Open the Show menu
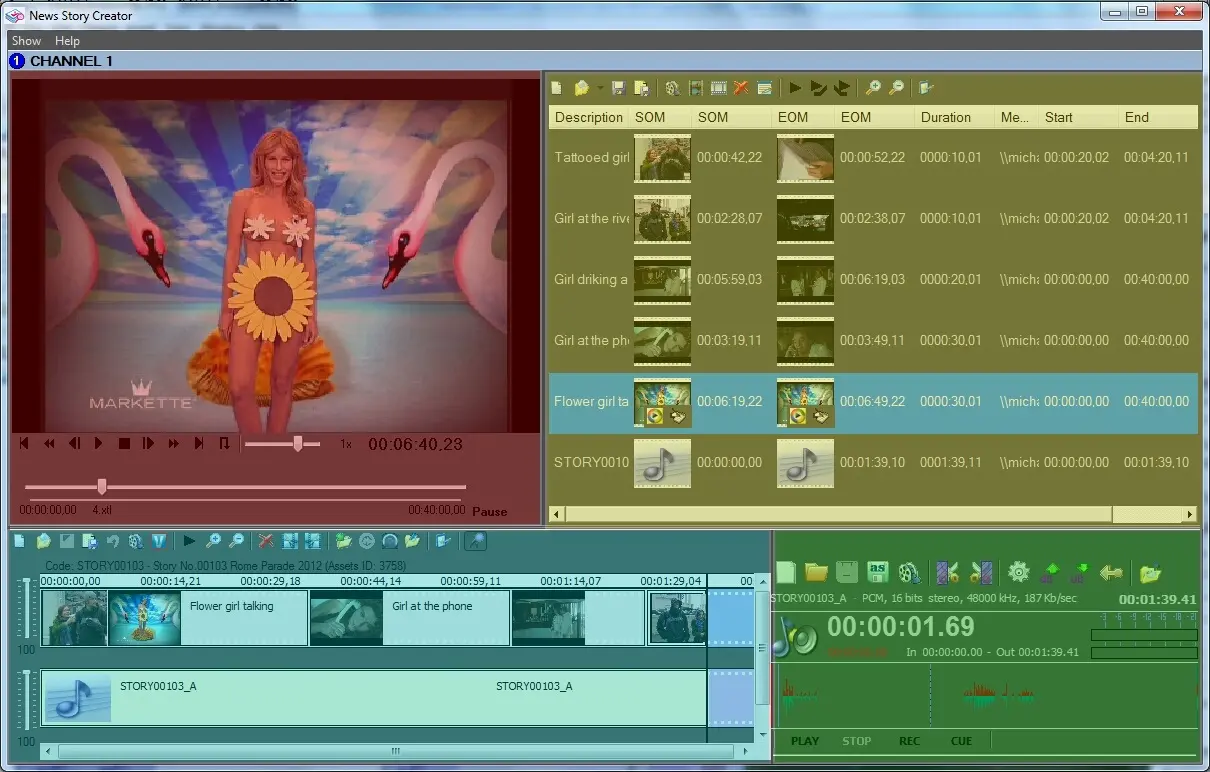The width and height of the screenshot is (1210, 772). [x=26, y=41]
